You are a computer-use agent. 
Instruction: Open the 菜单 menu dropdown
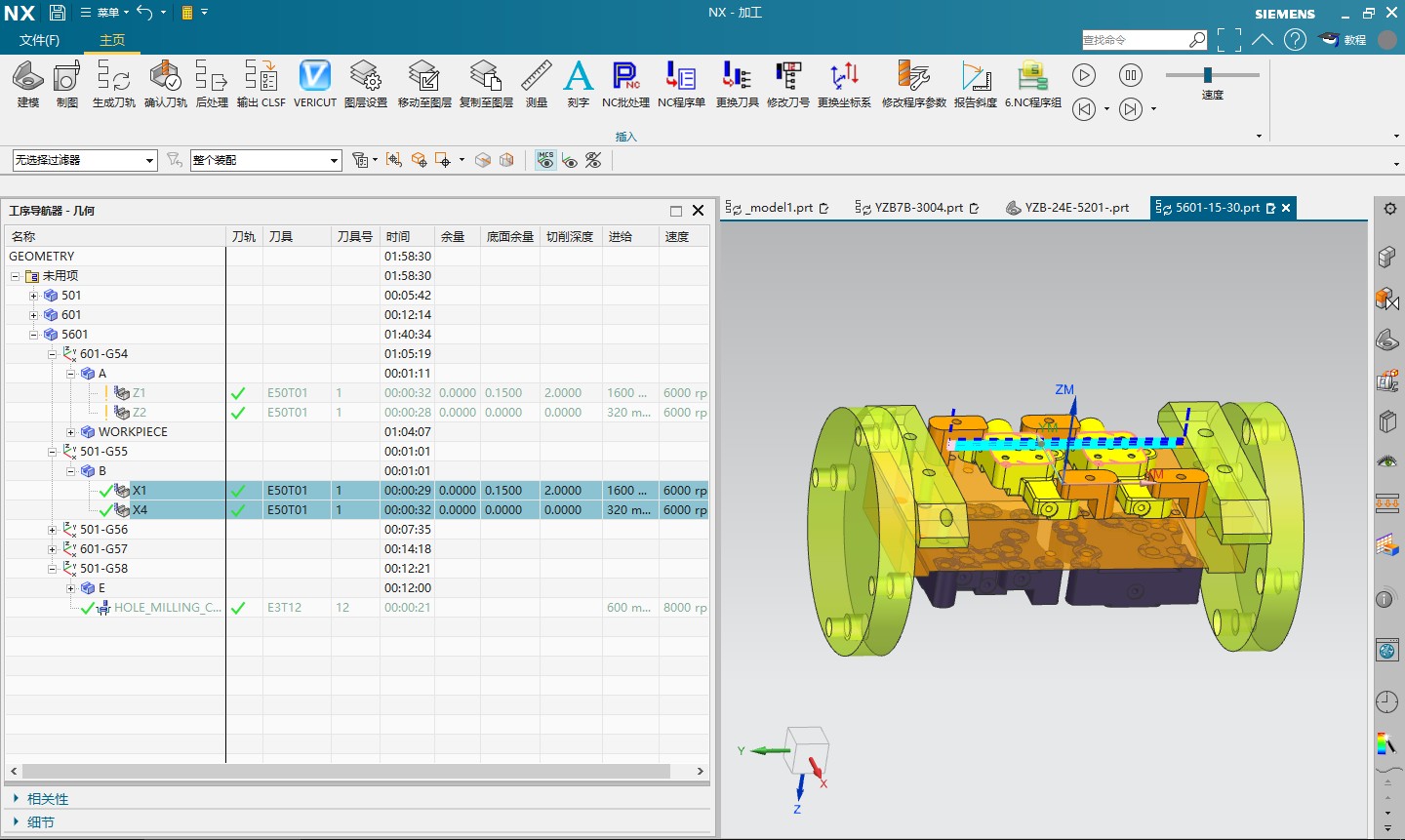[x=104, y=13]
